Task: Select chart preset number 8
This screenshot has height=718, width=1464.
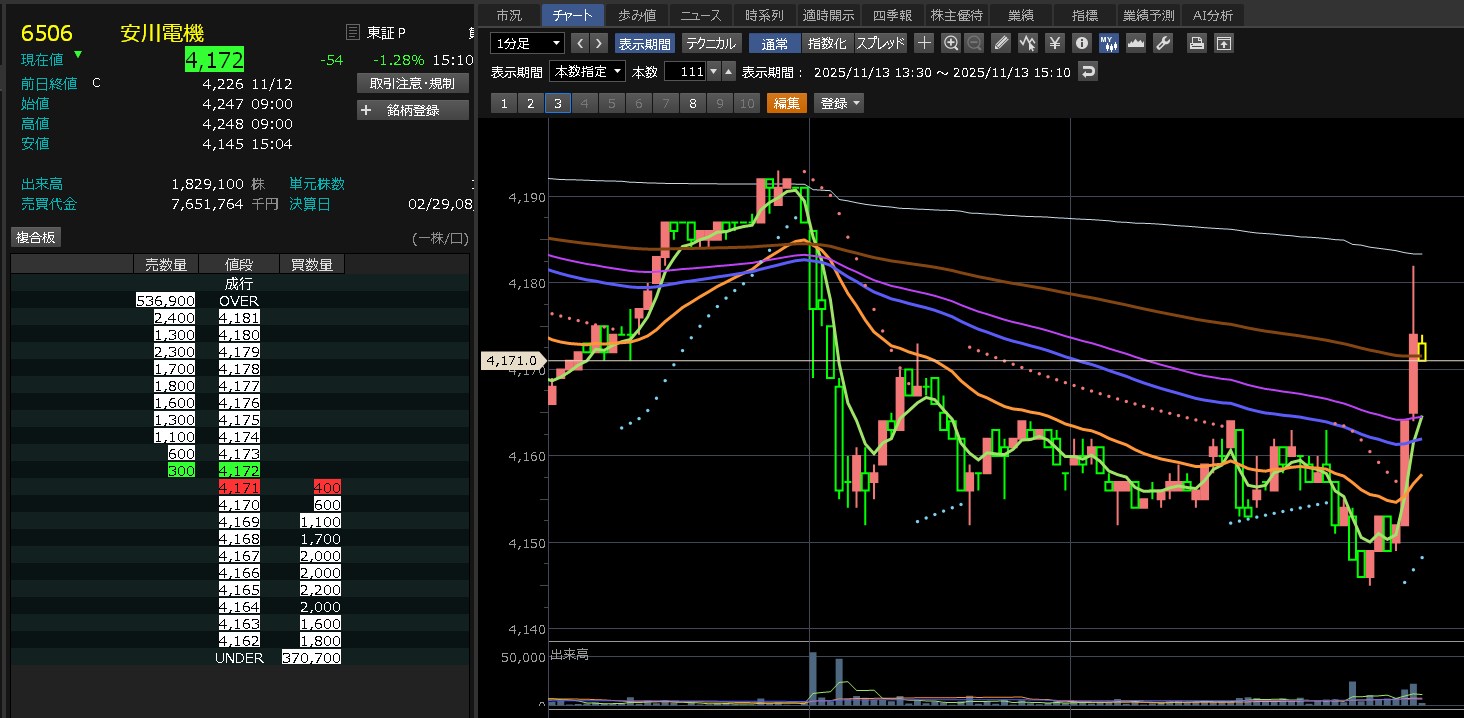Action: [x=692, y=103]
